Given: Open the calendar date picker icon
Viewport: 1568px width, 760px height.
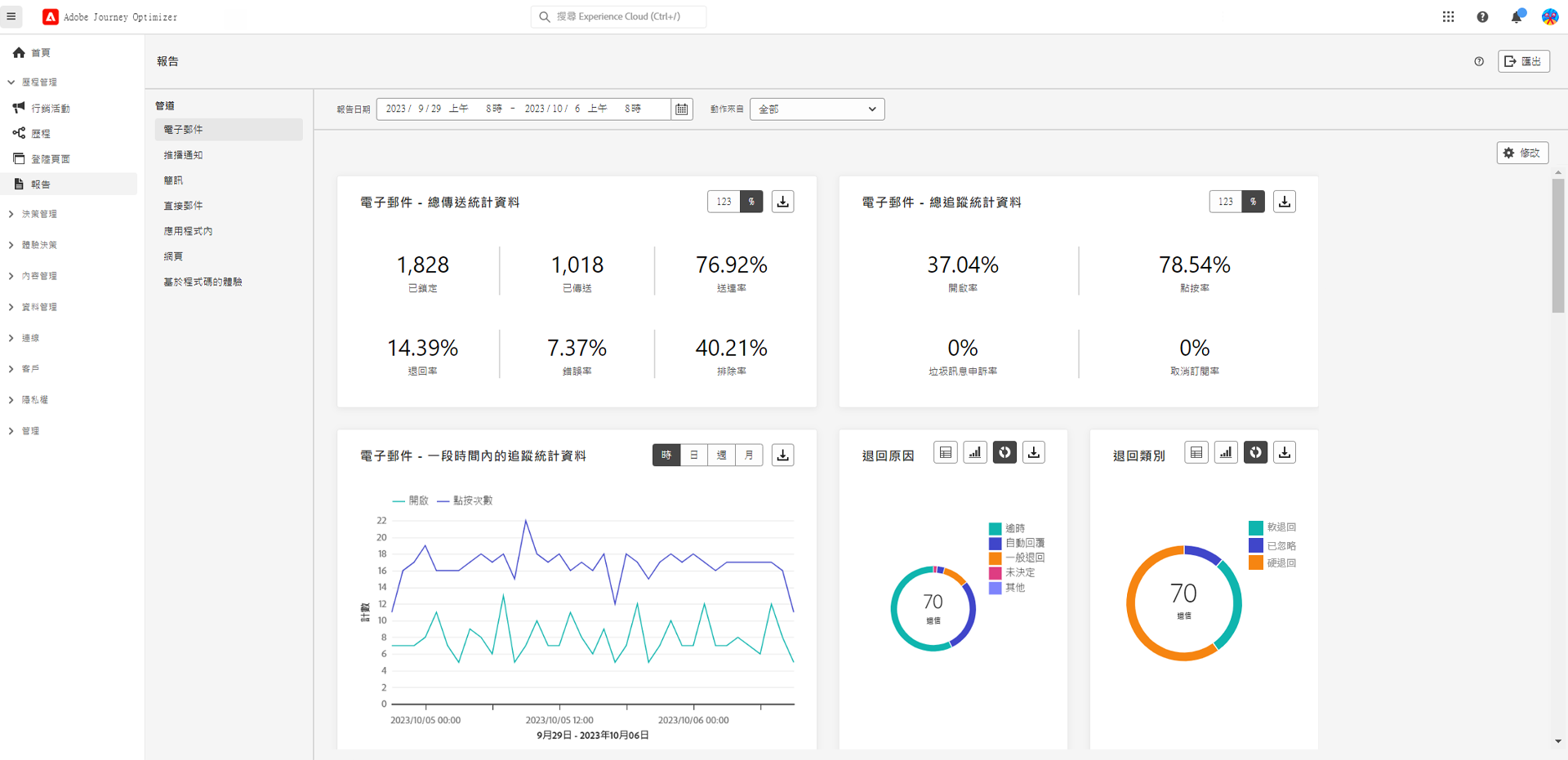Looking at the screenshot, I should click(x=682, y=109).
